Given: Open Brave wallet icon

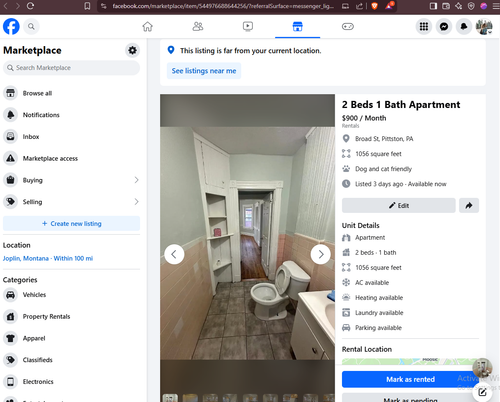Looking at the screenshot, I should (x=446, y=6).
